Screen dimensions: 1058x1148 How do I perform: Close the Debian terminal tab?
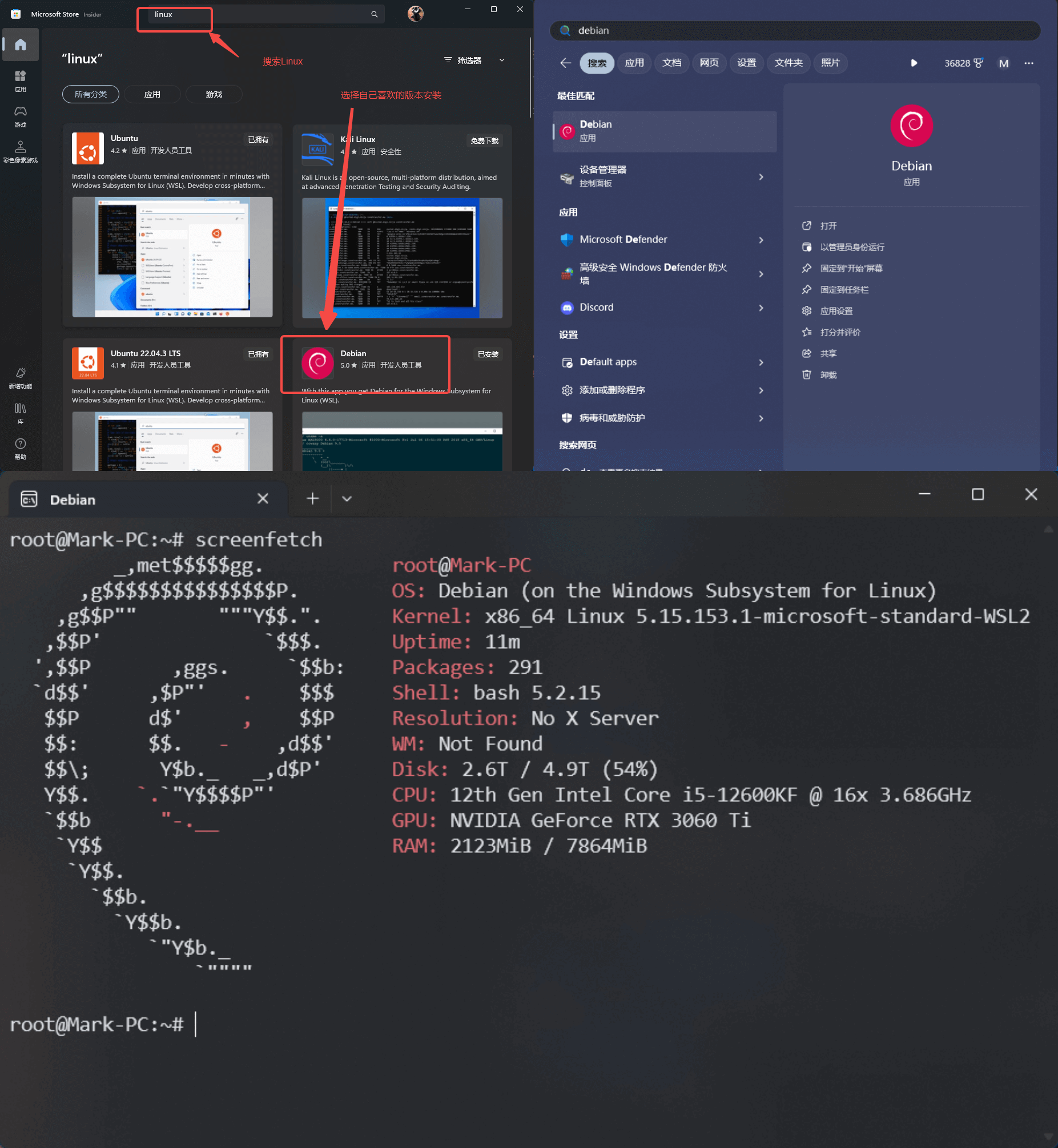pyautogui.click(x=263, y=498)
